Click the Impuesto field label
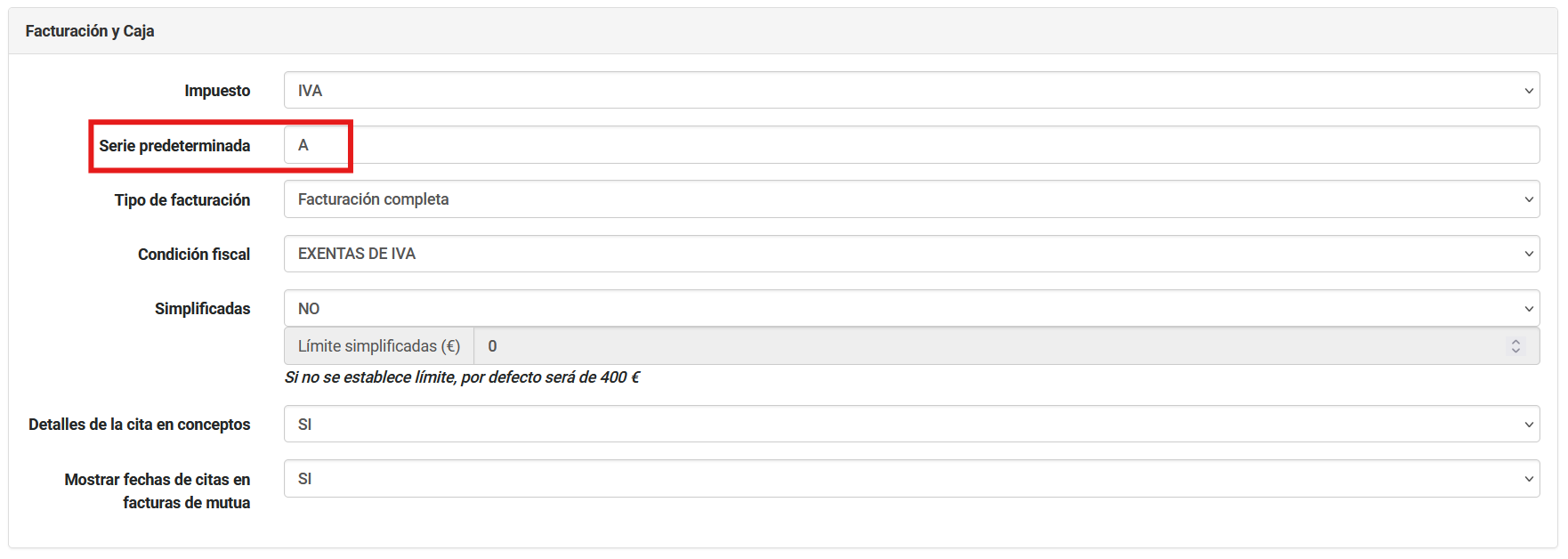This screenshot has height=559, width=1568. [x=217, y=91]
